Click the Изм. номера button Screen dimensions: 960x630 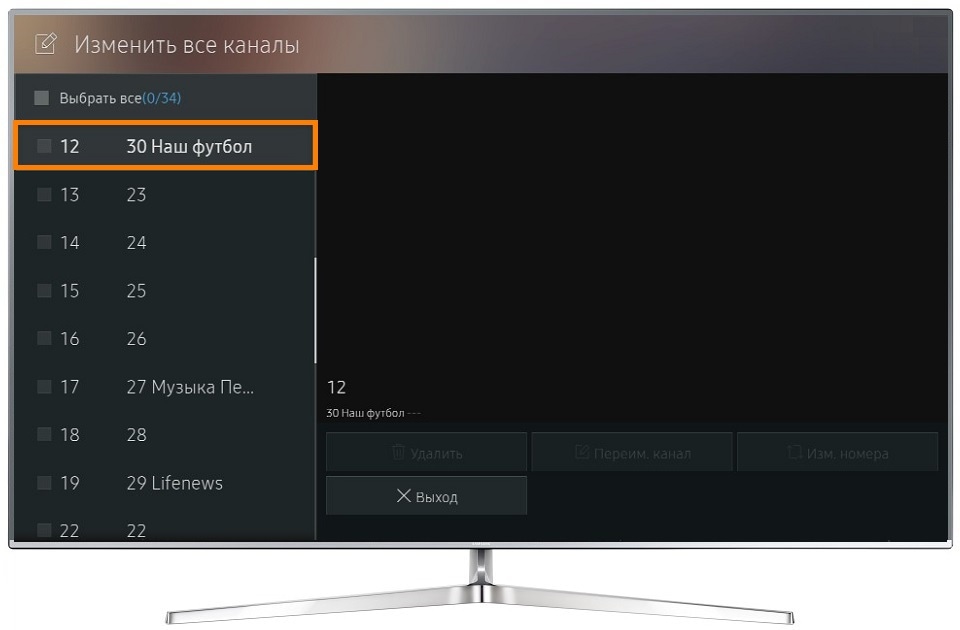tap(837, 452)
